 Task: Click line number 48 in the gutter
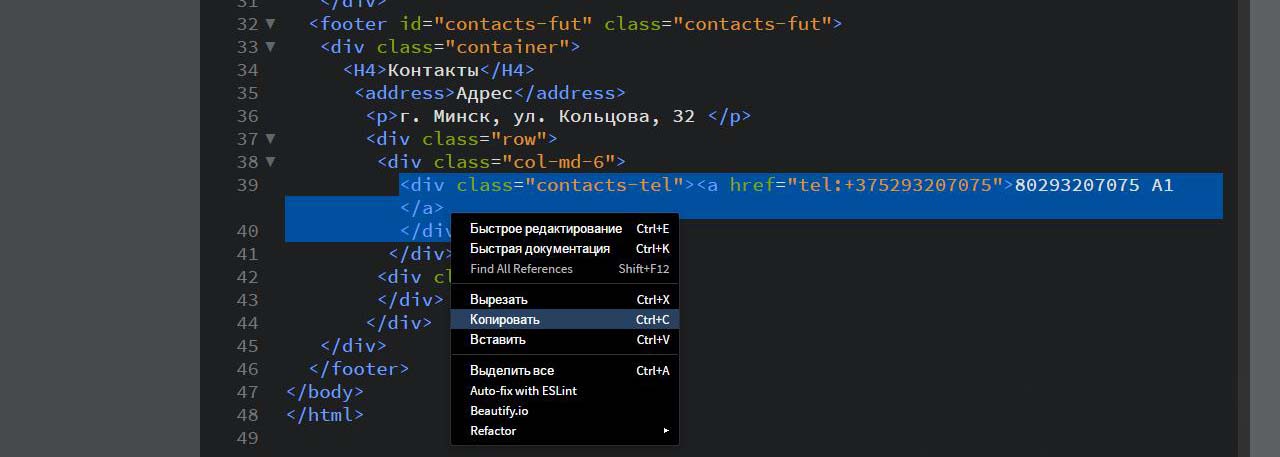click(x=248, y=415)
